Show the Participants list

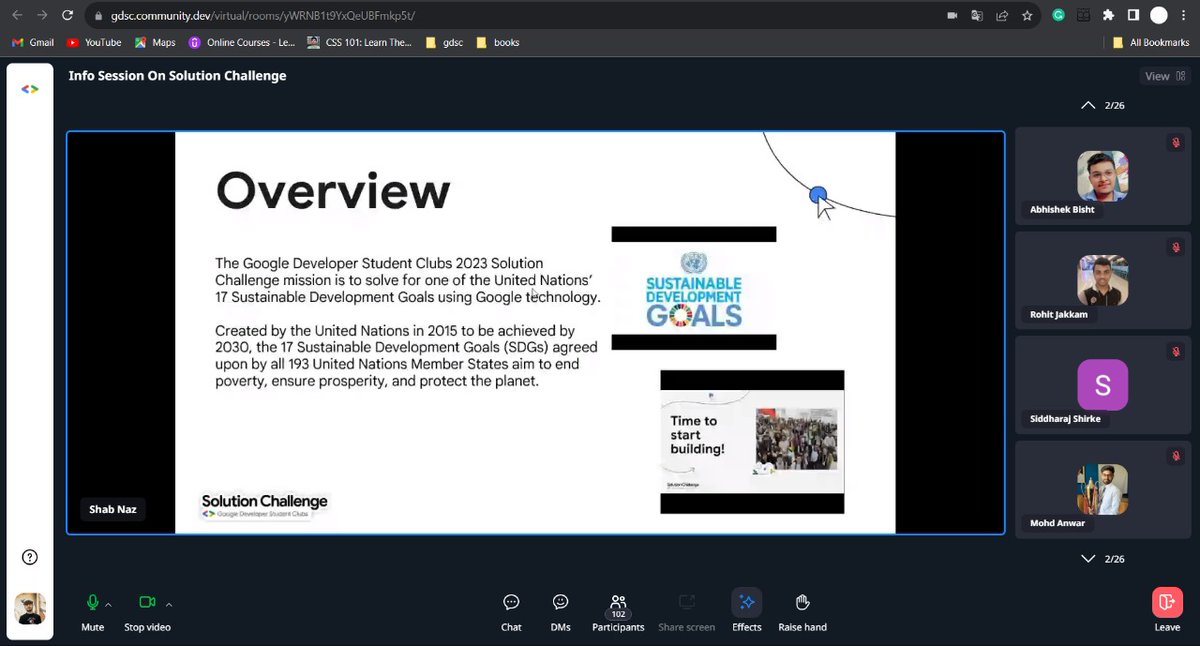618,612
